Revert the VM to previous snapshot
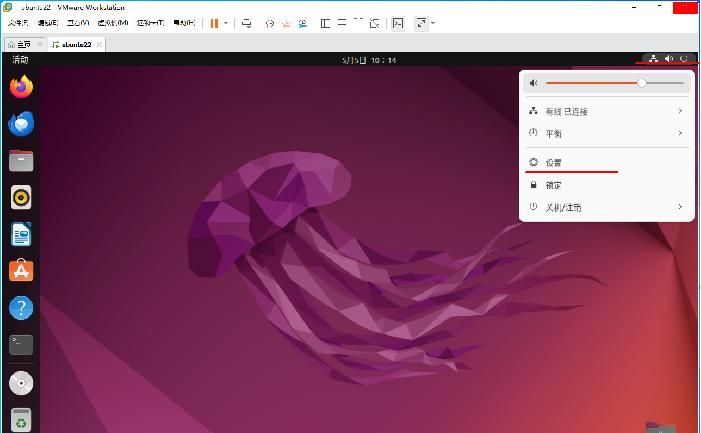This screenshot has width=701, height=433. point(286,23)
